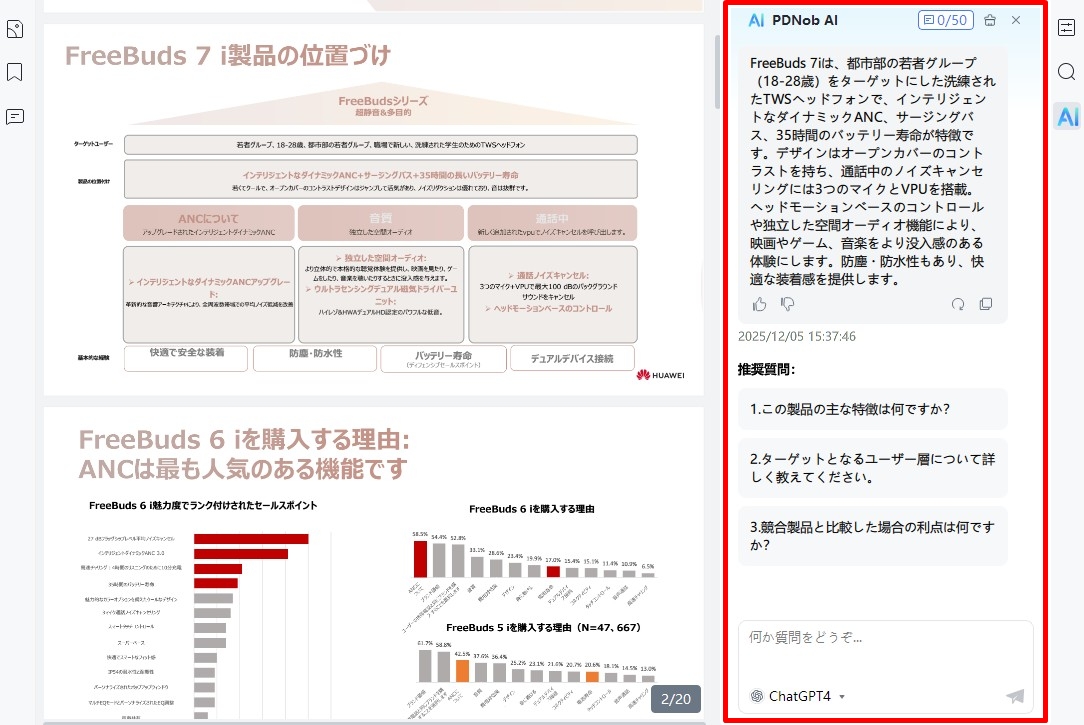1084x725 pixels.
Task: Like the AI response with thumbs up
Action: [x=759, y=304]
